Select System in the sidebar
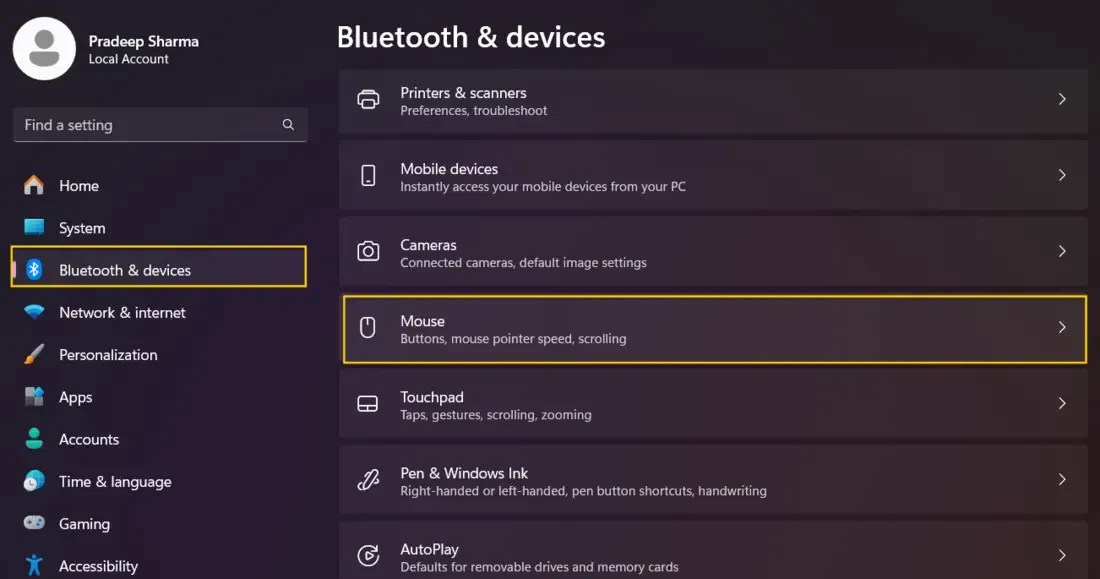1100x579 pixels. pos(81,227)
